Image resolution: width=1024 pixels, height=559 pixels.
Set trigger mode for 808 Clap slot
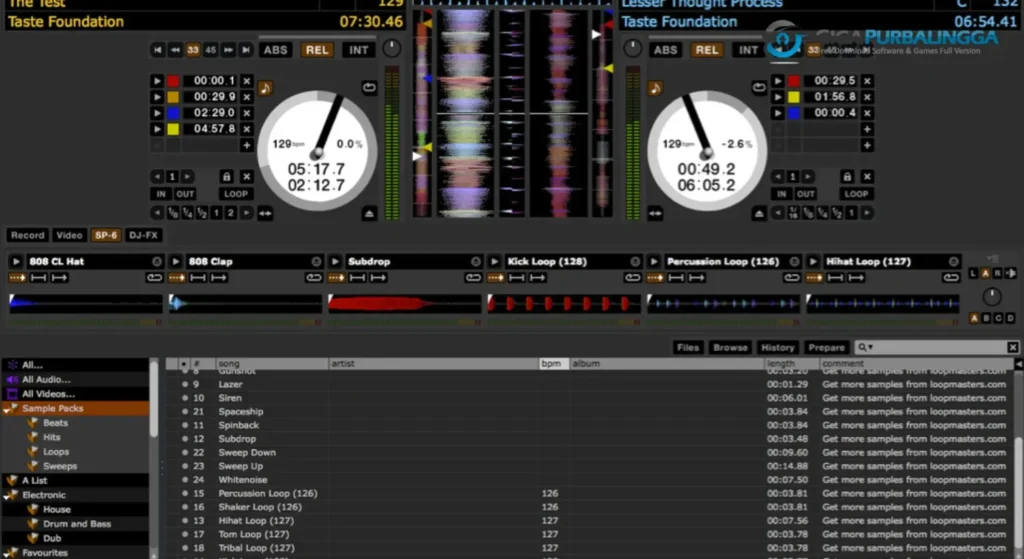click(x=177, y=278)
